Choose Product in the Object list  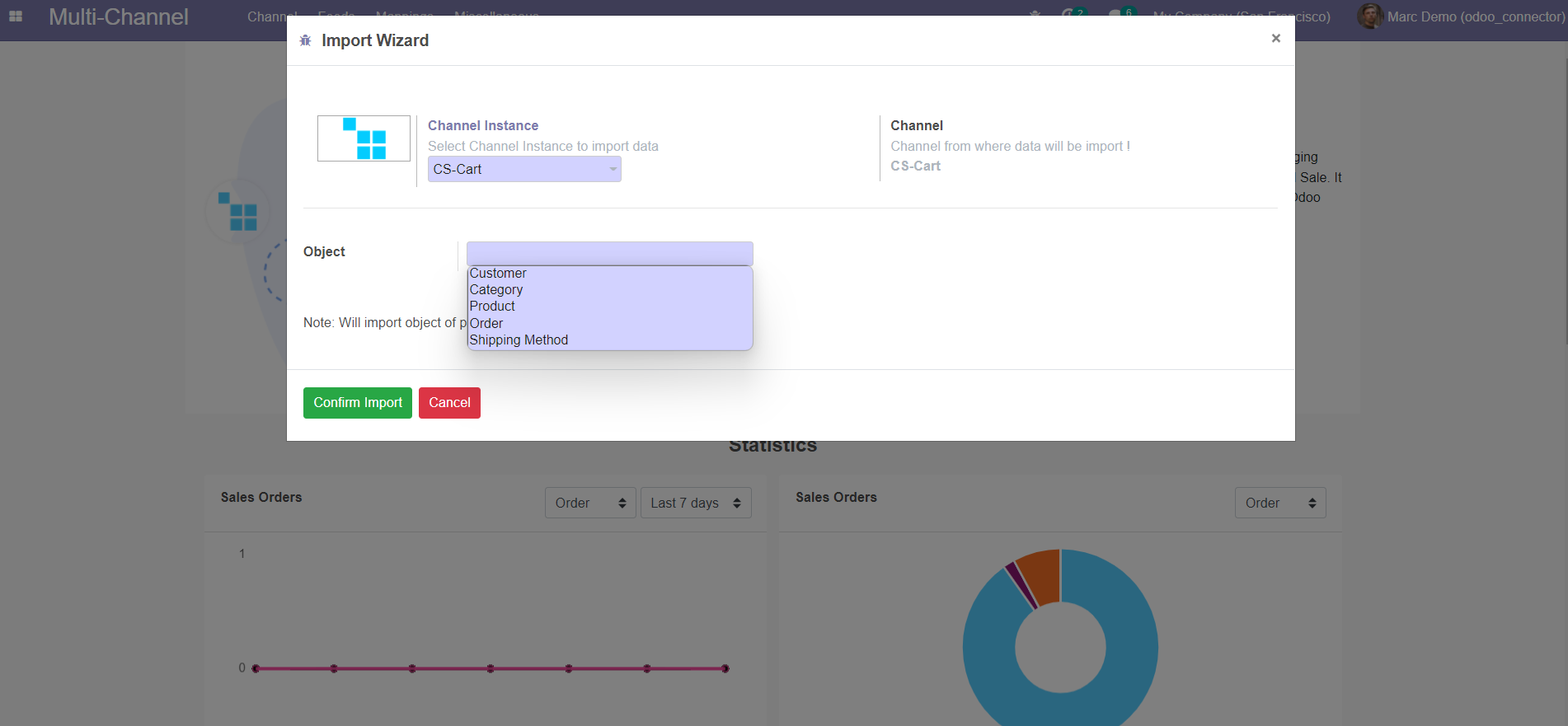(x=492, y=307)
